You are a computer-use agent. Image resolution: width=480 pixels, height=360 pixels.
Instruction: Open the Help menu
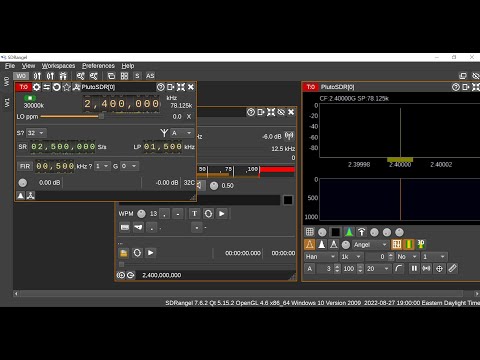click(x=128, y=66)
